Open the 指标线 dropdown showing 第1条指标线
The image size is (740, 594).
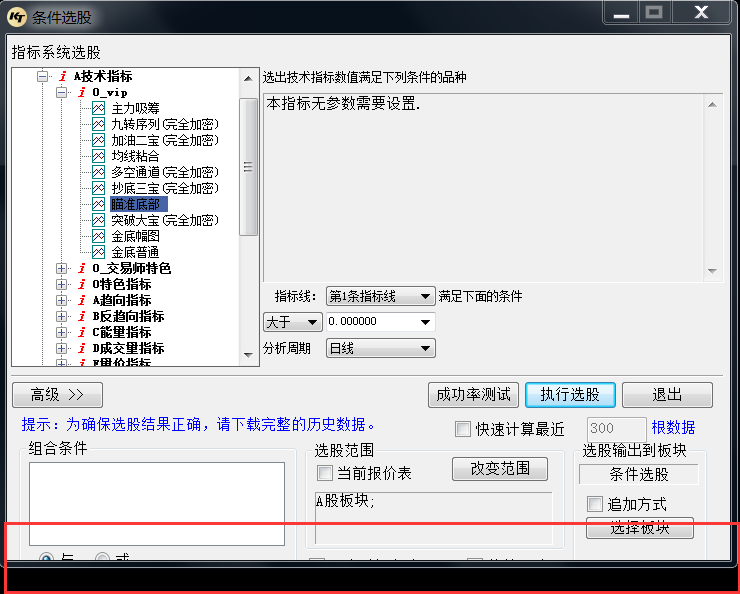(380, 296)
